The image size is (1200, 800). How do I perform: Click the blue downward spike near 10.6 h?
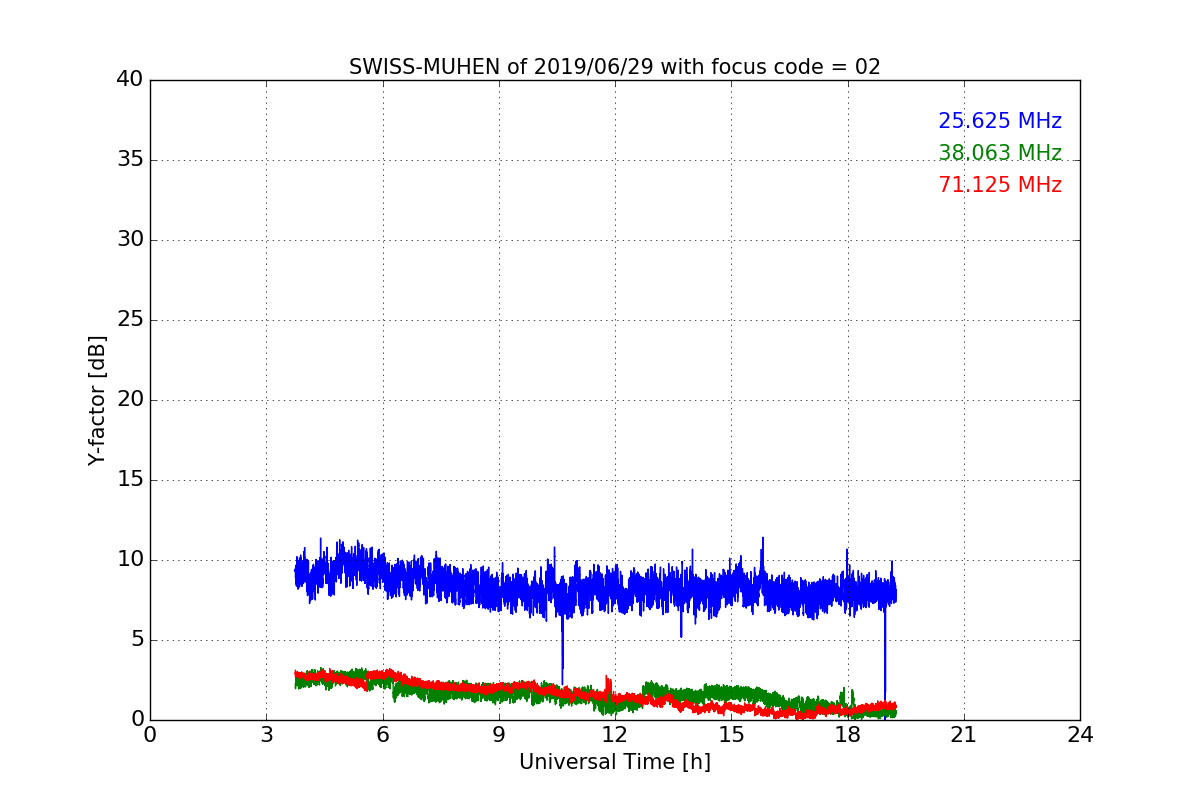[x=562, y=650]
